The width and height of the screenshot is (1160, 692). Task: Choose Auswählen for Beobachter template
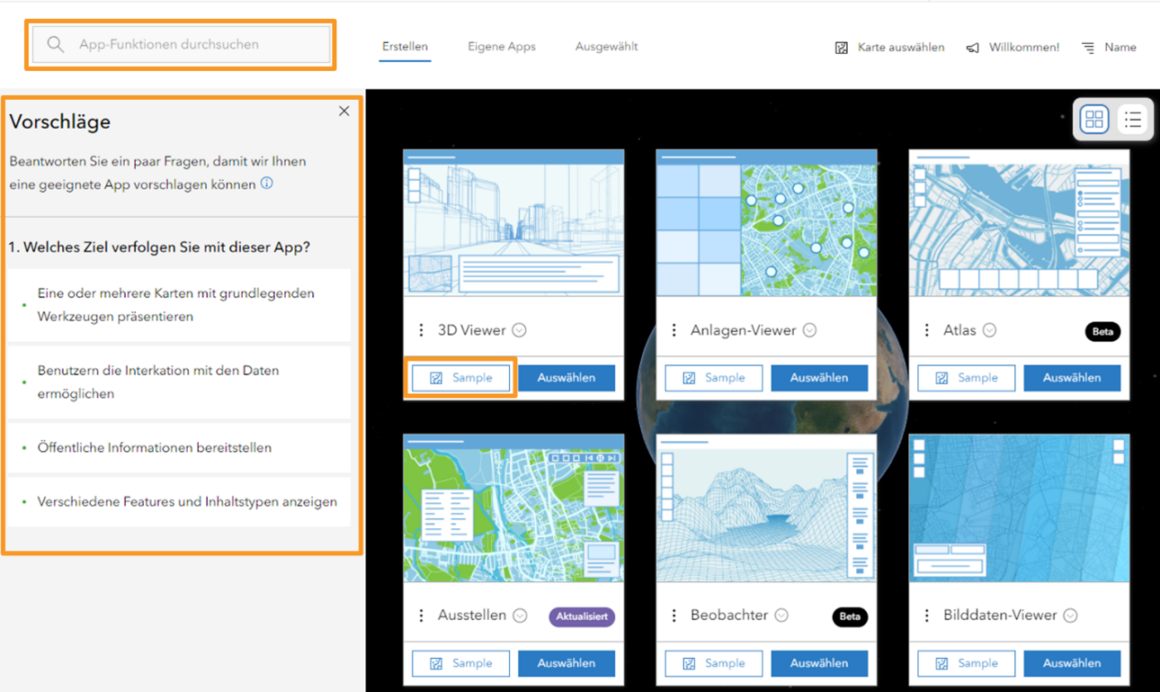pos(819,663)
